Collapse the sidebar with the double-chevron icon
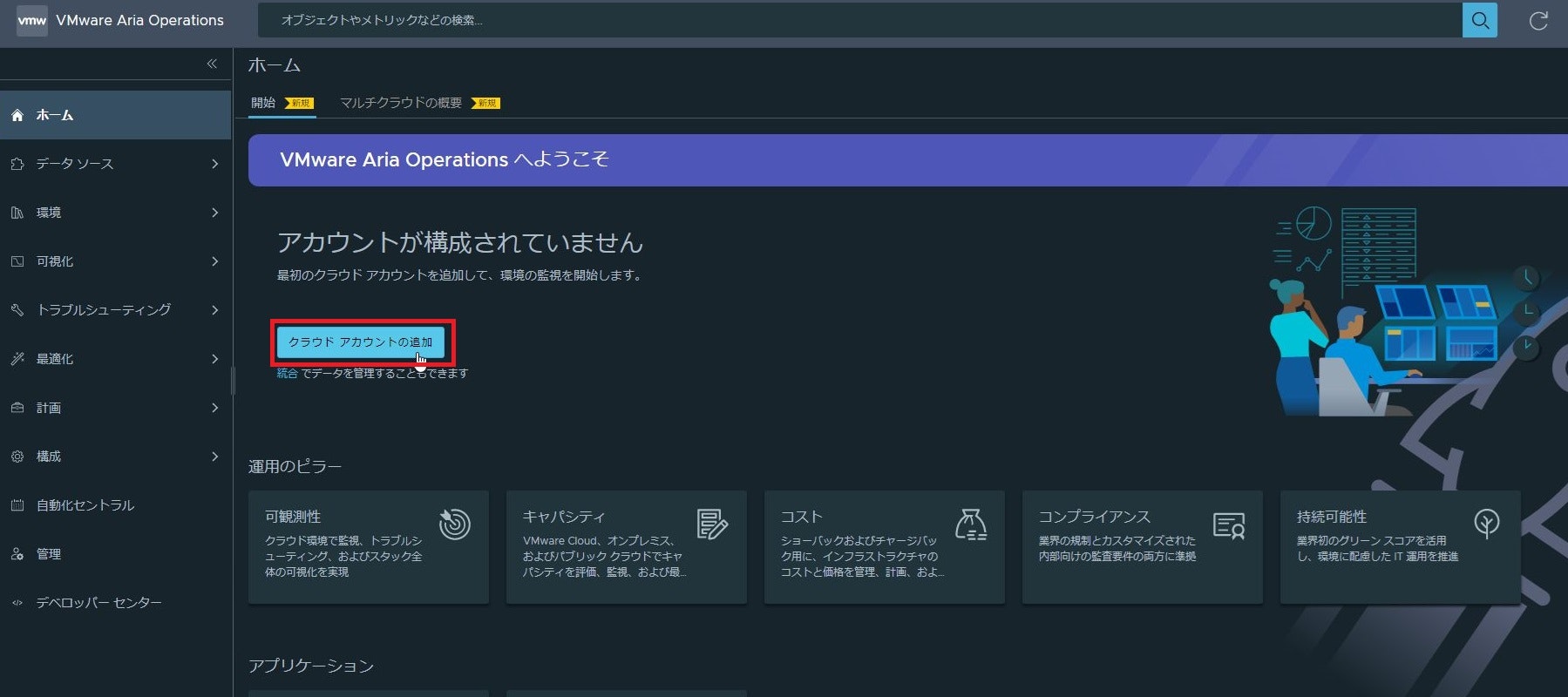Viewport: 1568px width, 697px height. click(x=212, y=64)
